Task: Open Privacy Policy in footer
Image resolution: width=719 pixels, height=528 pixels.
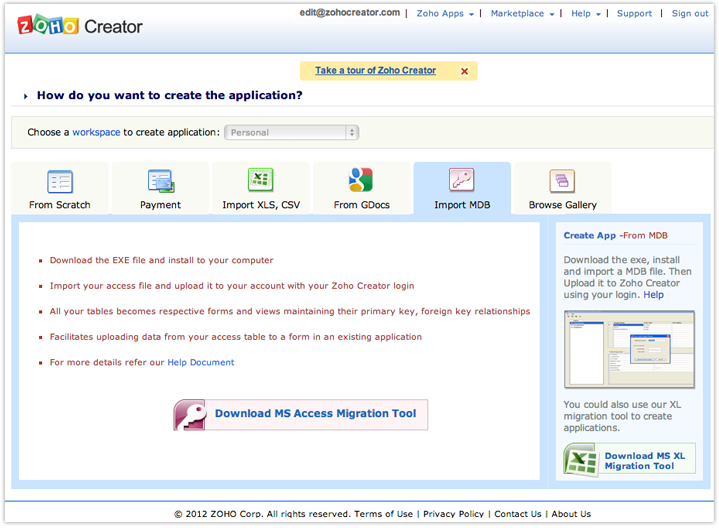Action: click(454, 514)
